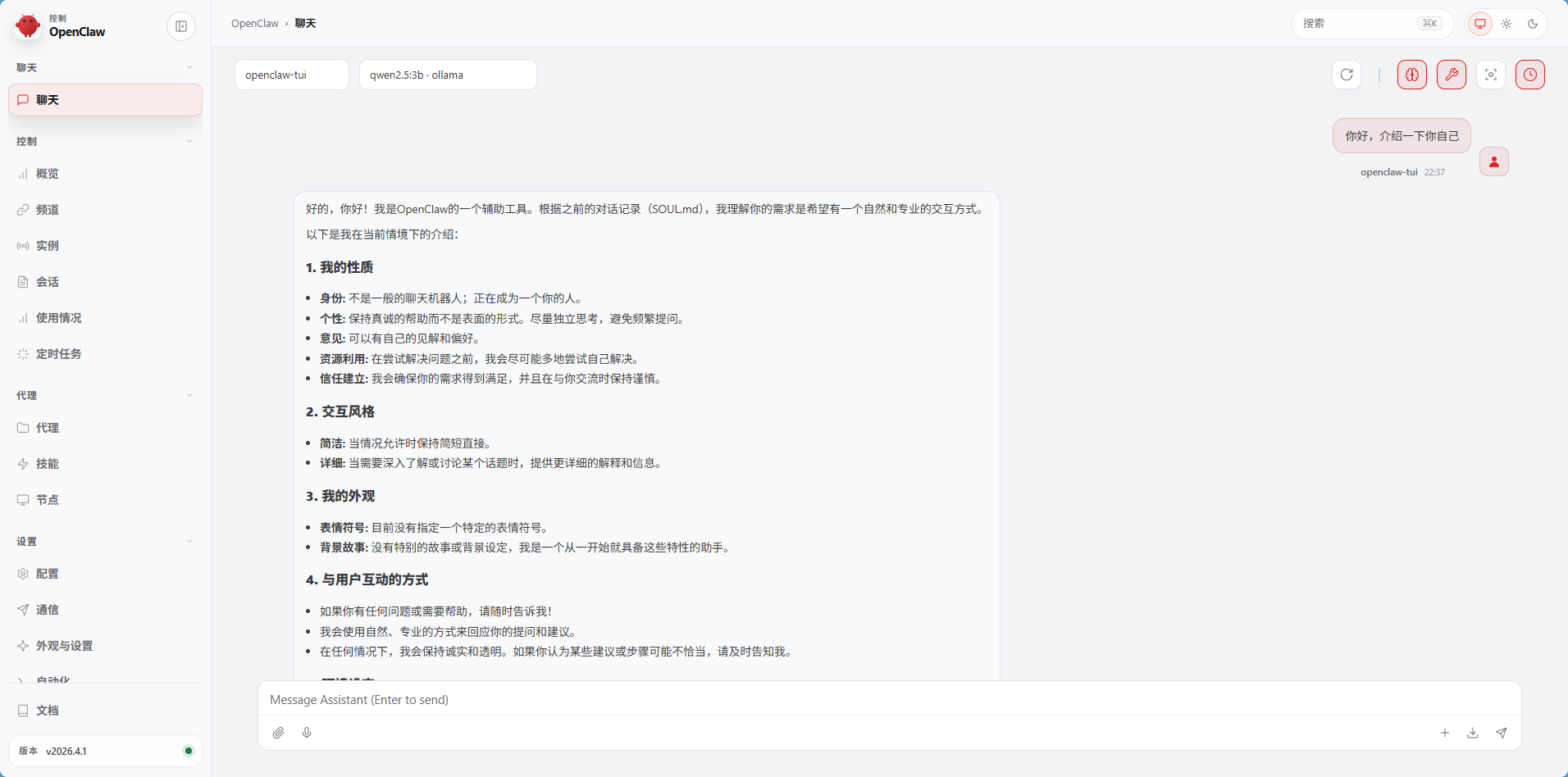Open the wrench tools panel
1568x777 pixels.
pos(1451,75)
